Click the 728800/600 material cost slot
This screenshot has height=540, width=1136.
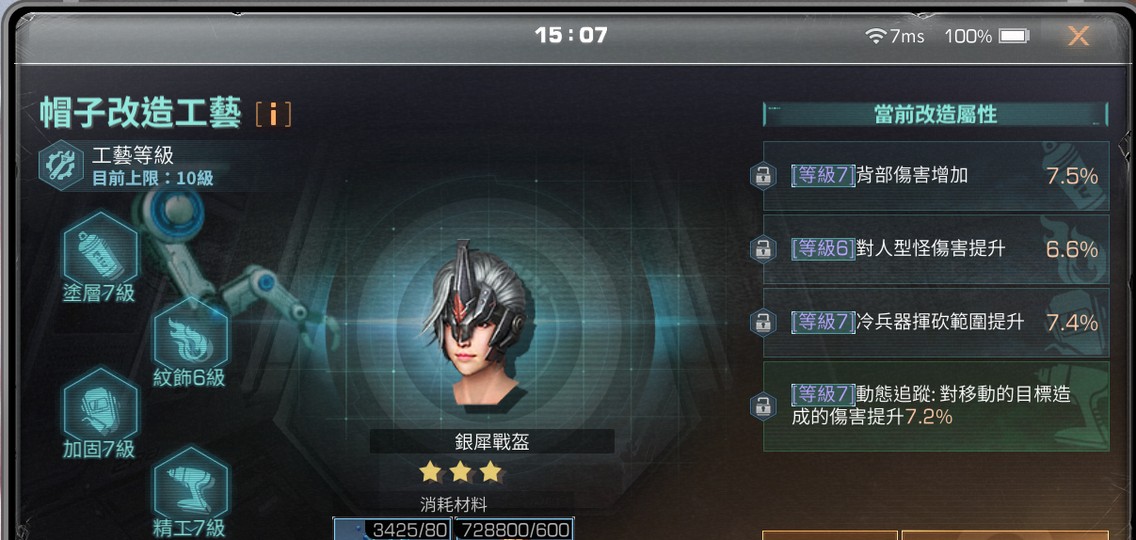(514, 528)
